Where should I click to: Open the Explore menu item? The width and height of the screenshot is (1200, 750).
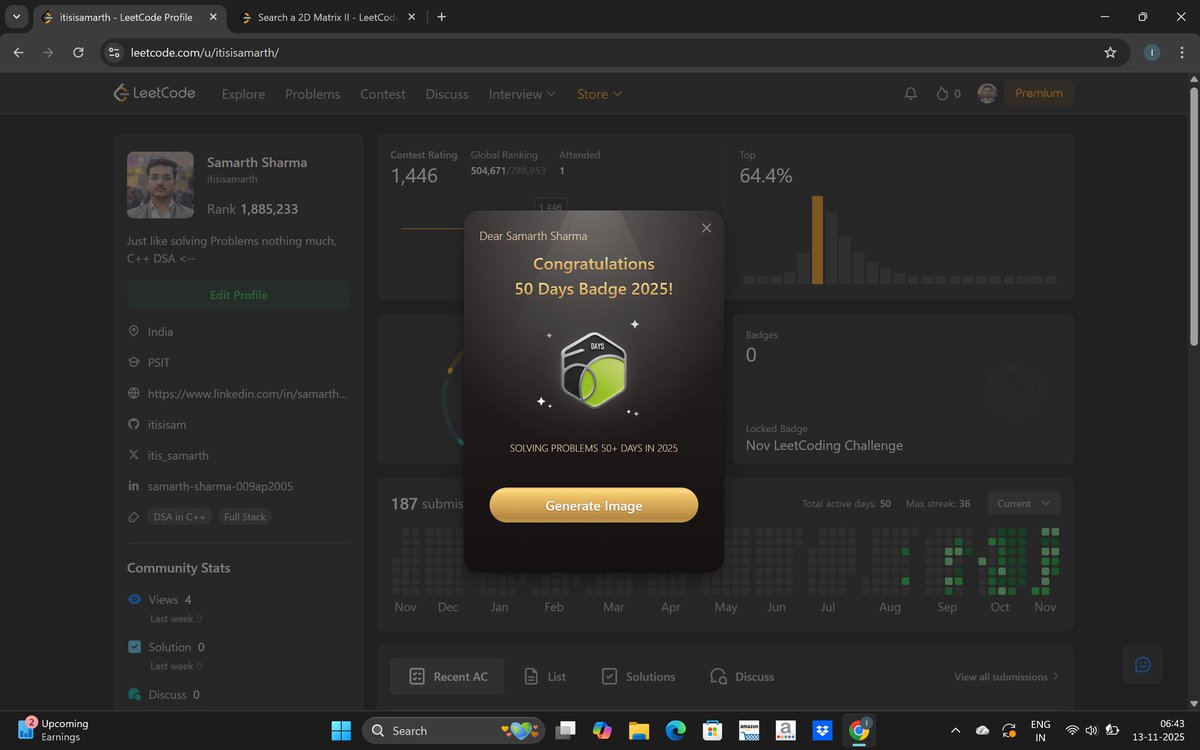pyautogui.click(x=243, y=94)
